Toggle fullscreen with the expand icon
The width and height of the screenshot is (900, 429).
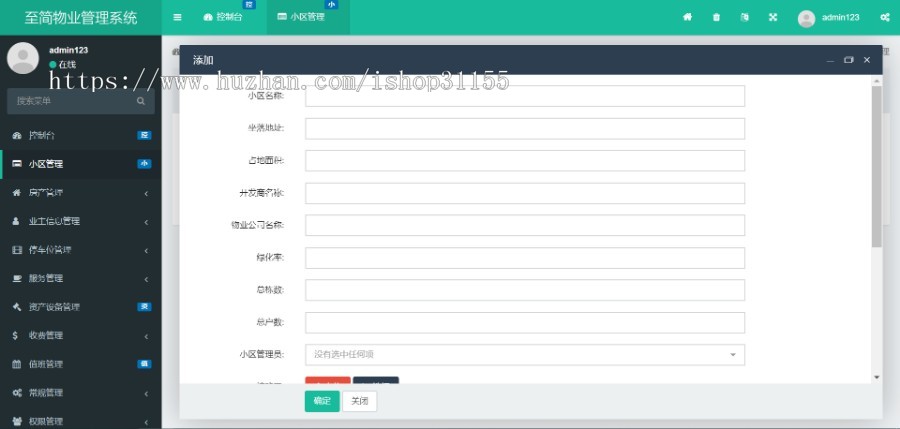tap(773, 17)
